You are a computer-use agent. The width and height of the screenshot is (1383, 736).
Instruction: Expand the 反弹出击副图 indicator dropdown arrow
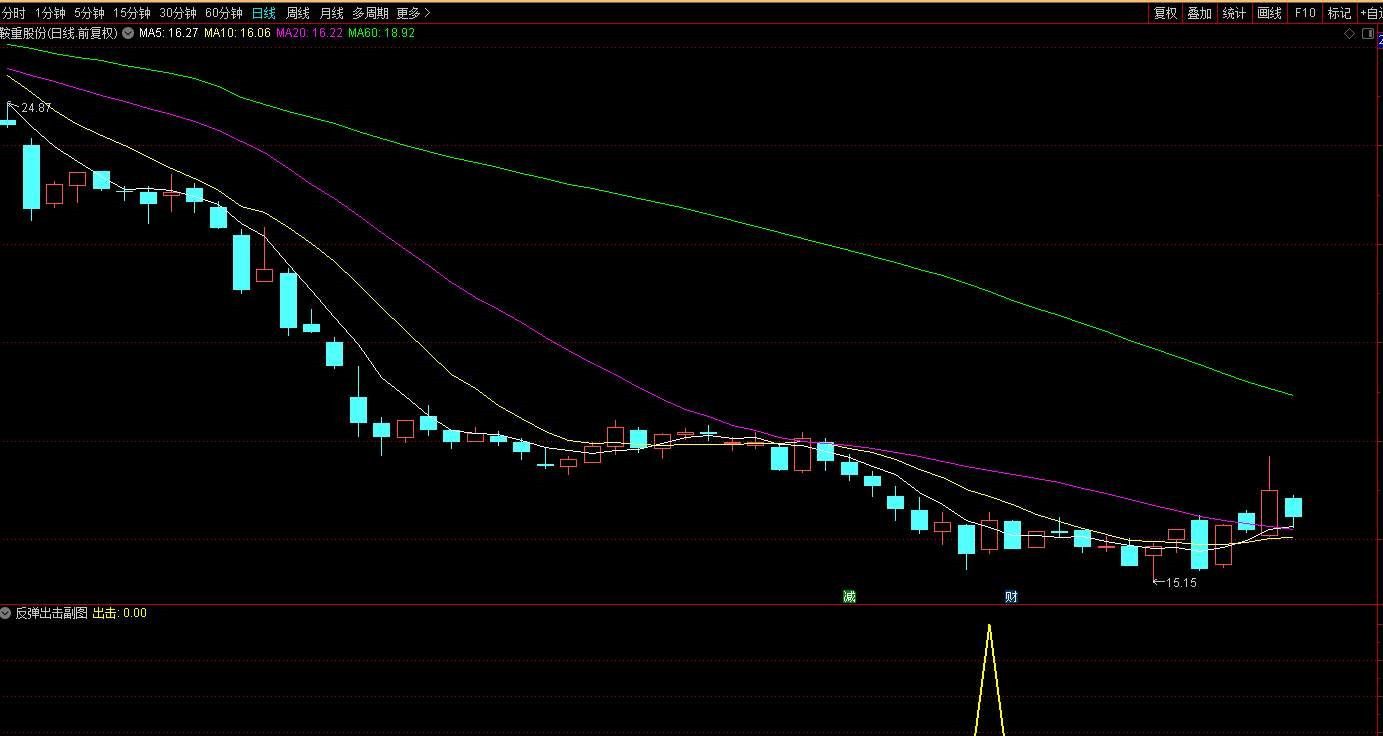6,613
